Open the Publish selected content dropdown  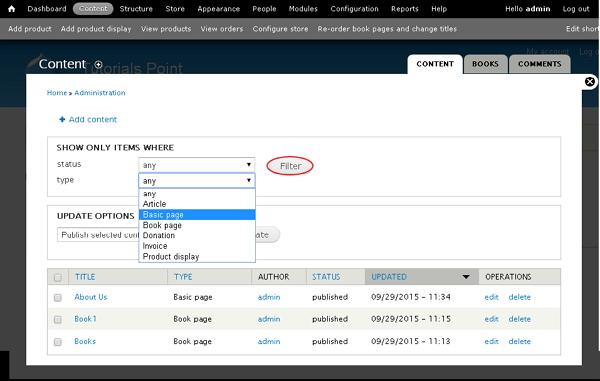(x=98, y=235)
